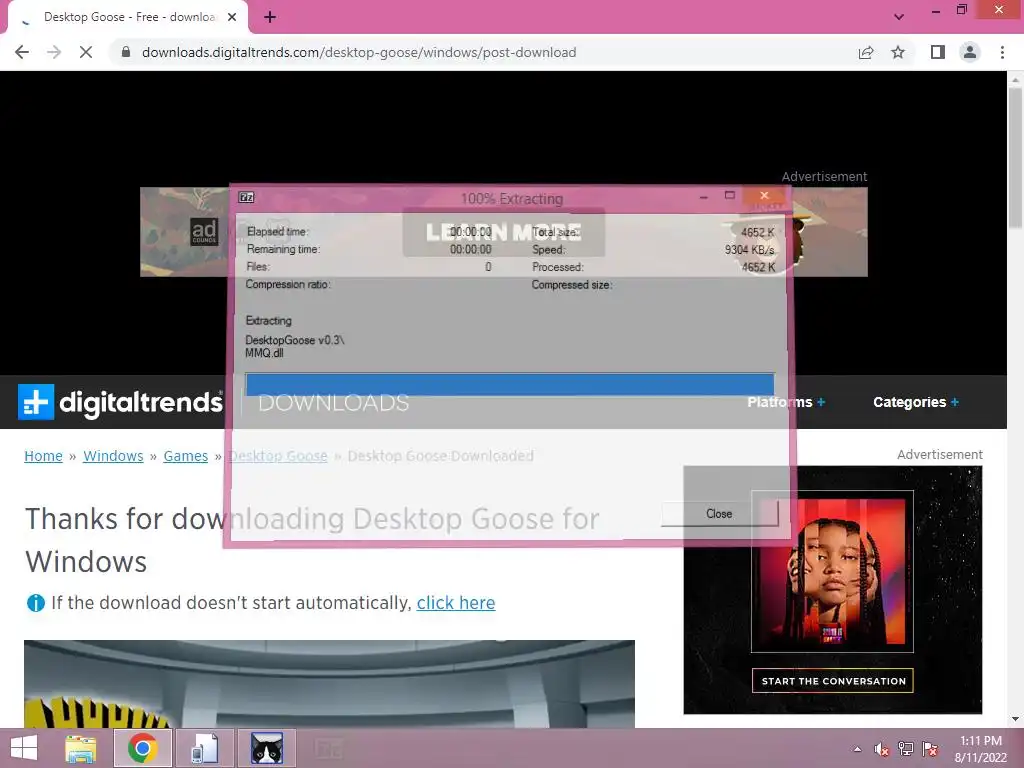Click the muted volume tray icon
This screenshot has width=1024, height=768.
click(x=881, y=749)
